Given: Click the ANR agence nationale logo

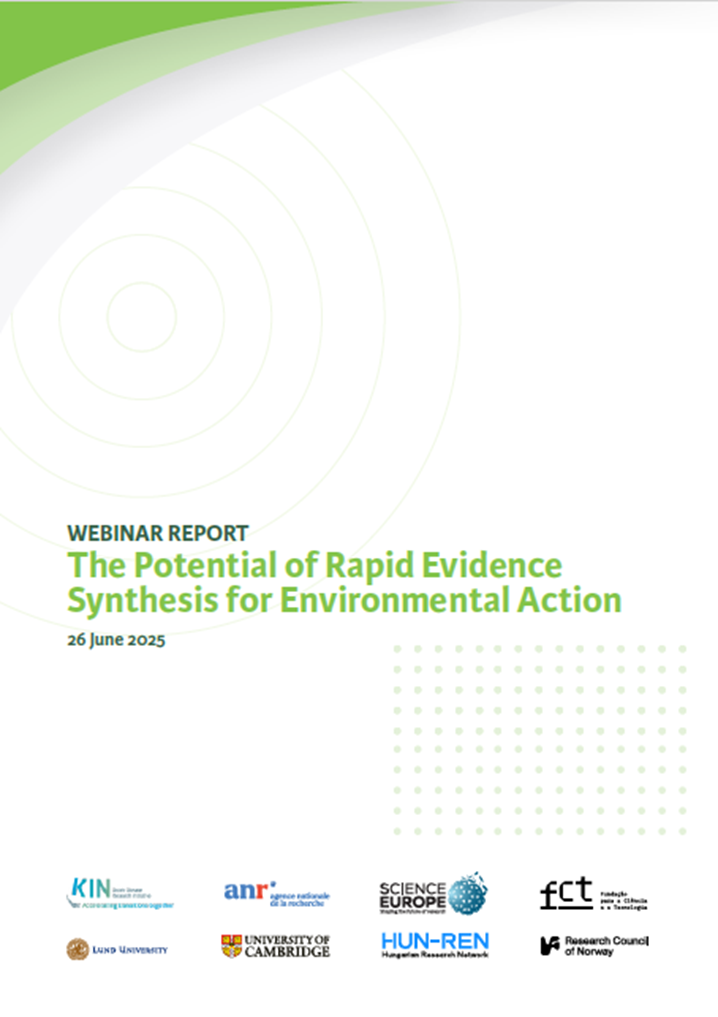Looking at the screenshot, I should 276,892.
